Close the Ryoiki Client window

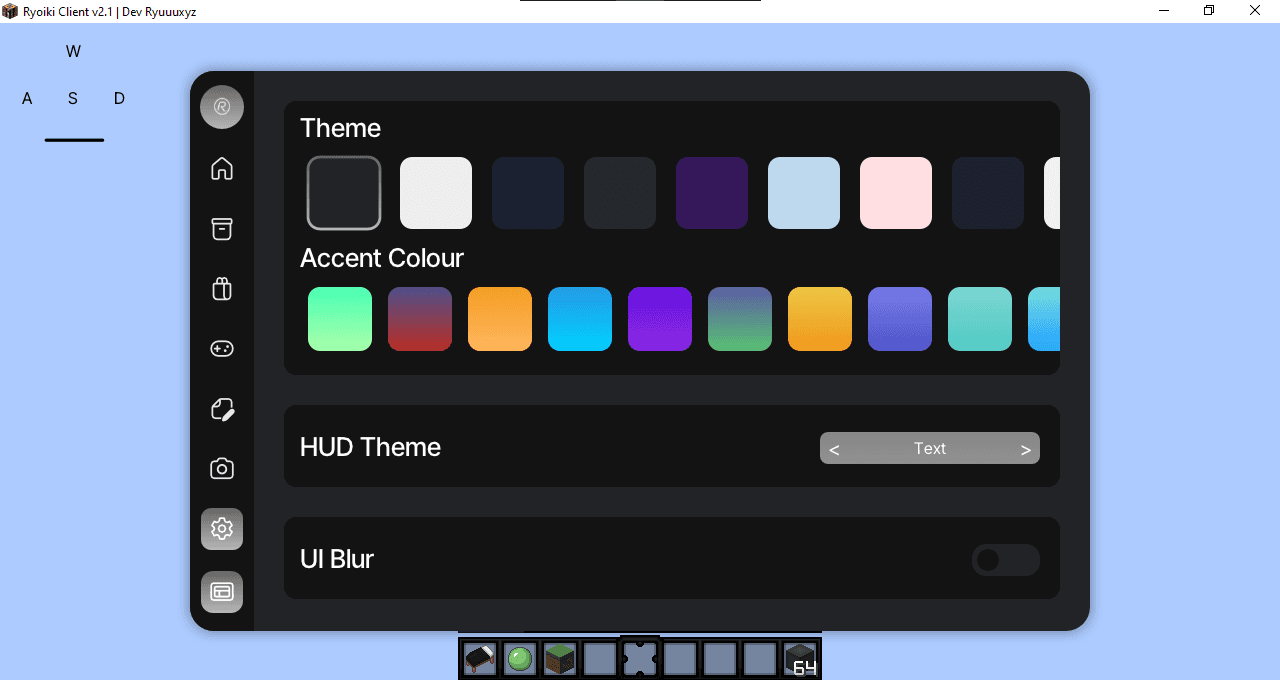pos(1255,10)
